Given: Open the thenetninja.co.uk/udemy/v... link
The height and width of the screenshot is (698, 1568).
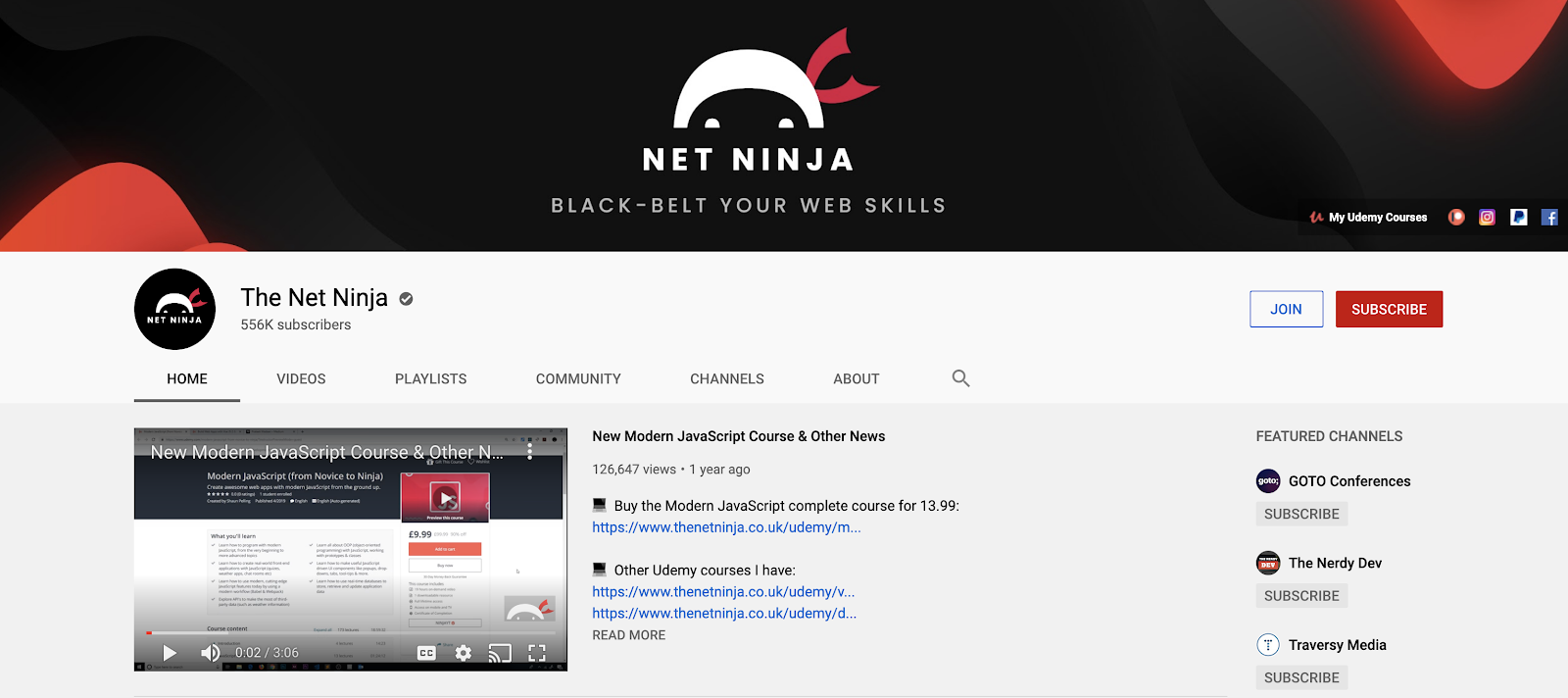Looking at the screenshot, I should click(723, 592).
